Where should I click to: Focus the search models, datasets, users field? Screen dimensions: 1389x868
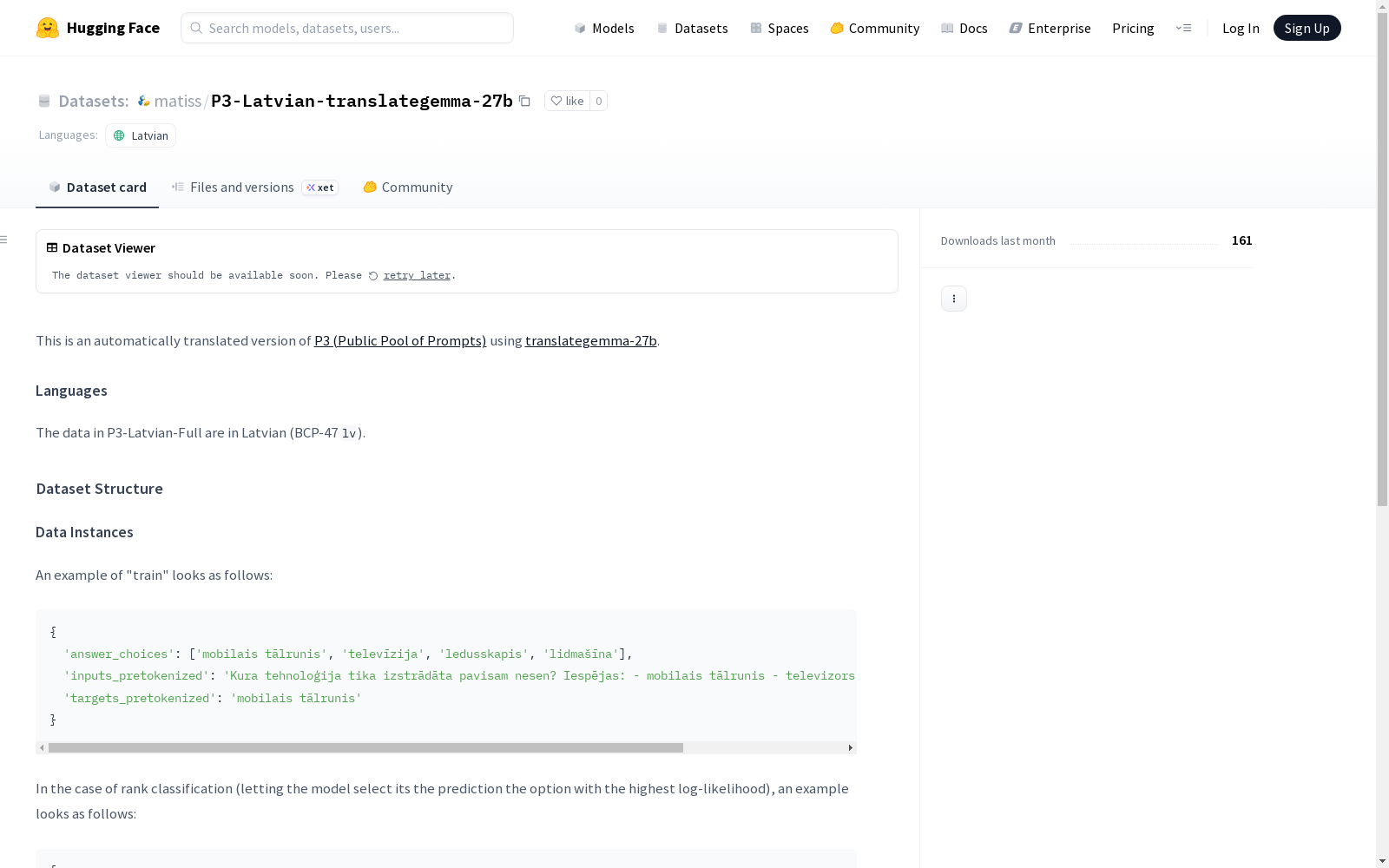(x=347, y=28)
